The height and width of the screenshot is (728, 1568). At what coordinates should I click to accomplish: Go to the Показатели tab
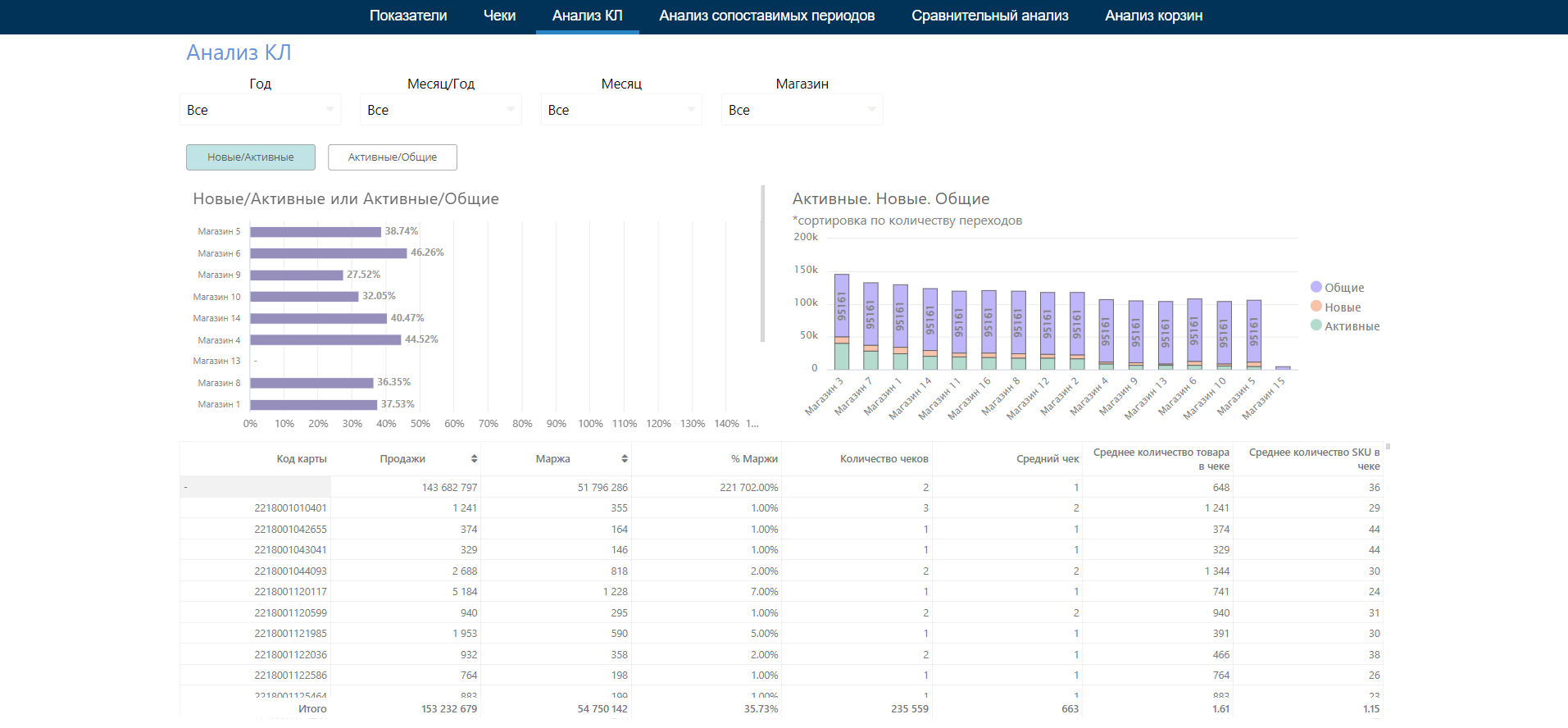click(408, 16)
